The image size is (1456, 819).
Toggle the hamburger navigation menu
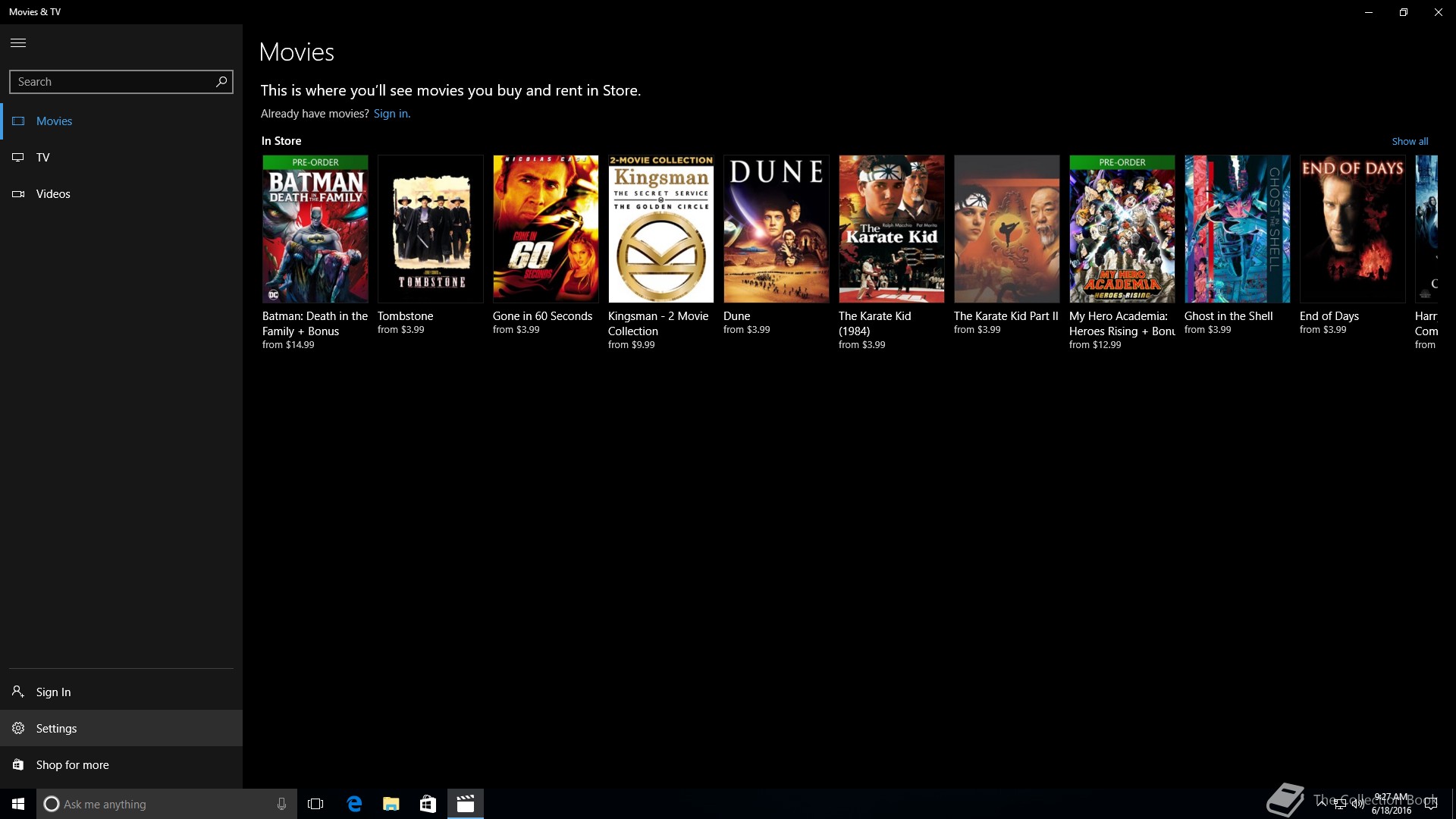click(x=18, y=43)
